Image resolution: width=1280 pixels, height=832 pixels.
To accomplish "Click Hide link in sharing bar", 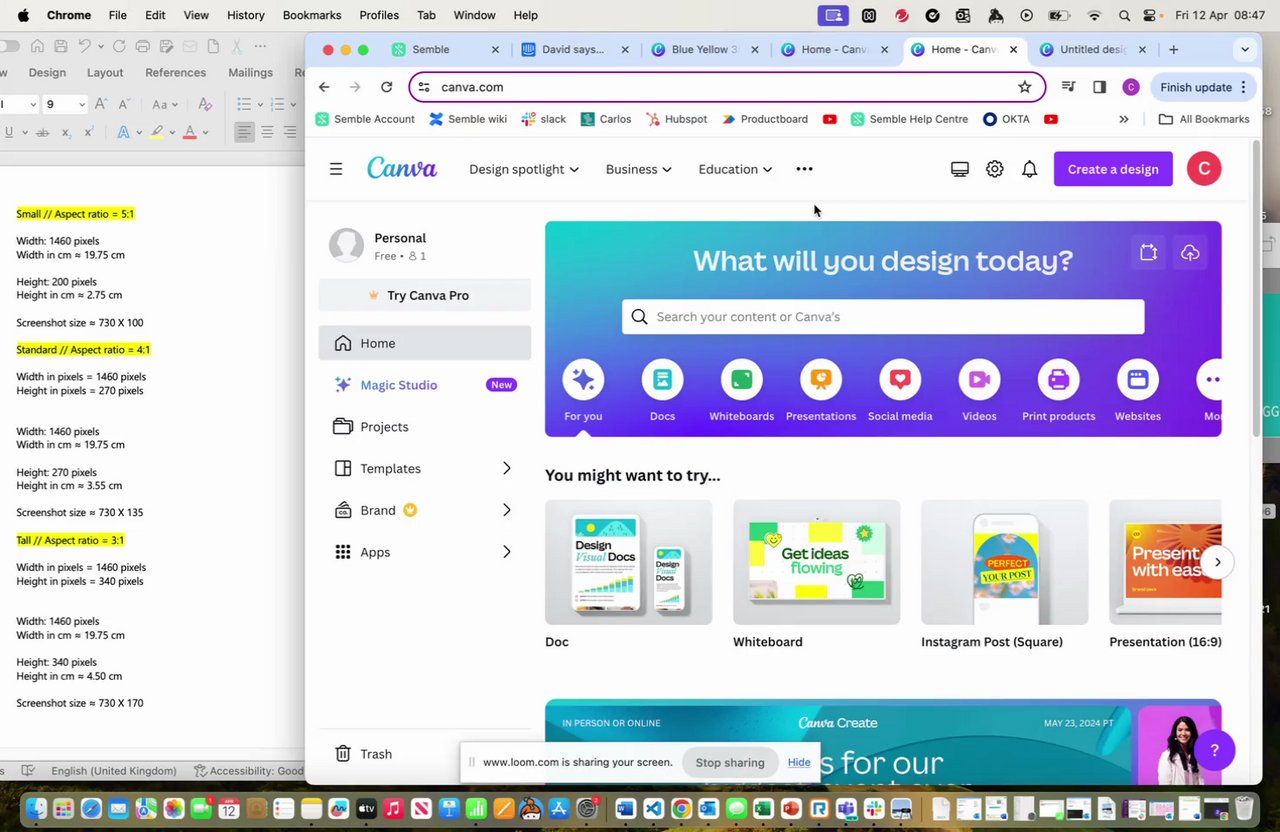I will (x=799, y=762).
